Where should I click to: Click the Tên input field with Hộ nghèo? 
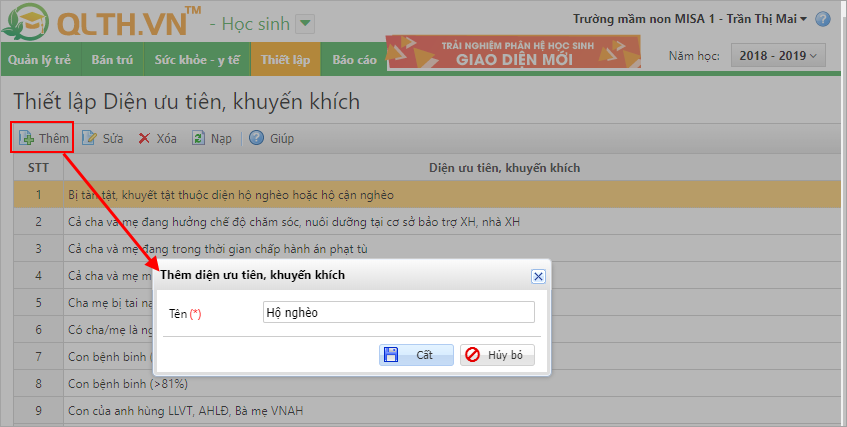399,312
